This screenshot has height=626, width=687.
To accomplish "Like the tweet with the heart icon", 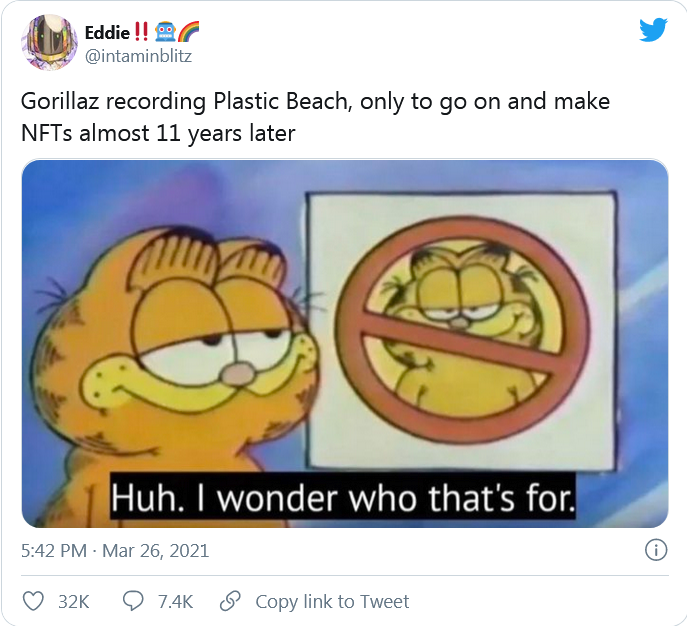I will coord(33,600).
